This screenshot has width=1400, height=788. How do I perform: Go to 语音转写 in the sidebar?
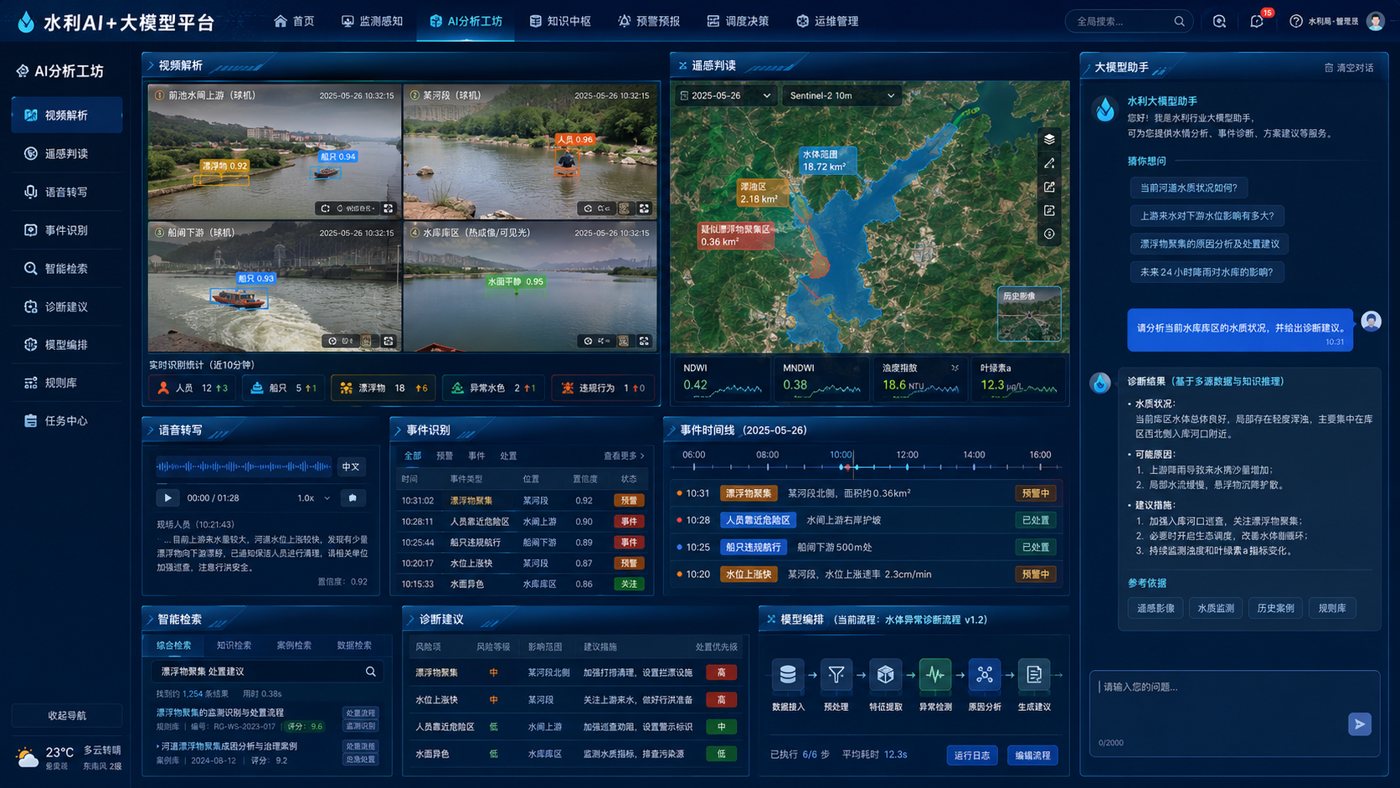pyautogui.click(x=67, y=192)
